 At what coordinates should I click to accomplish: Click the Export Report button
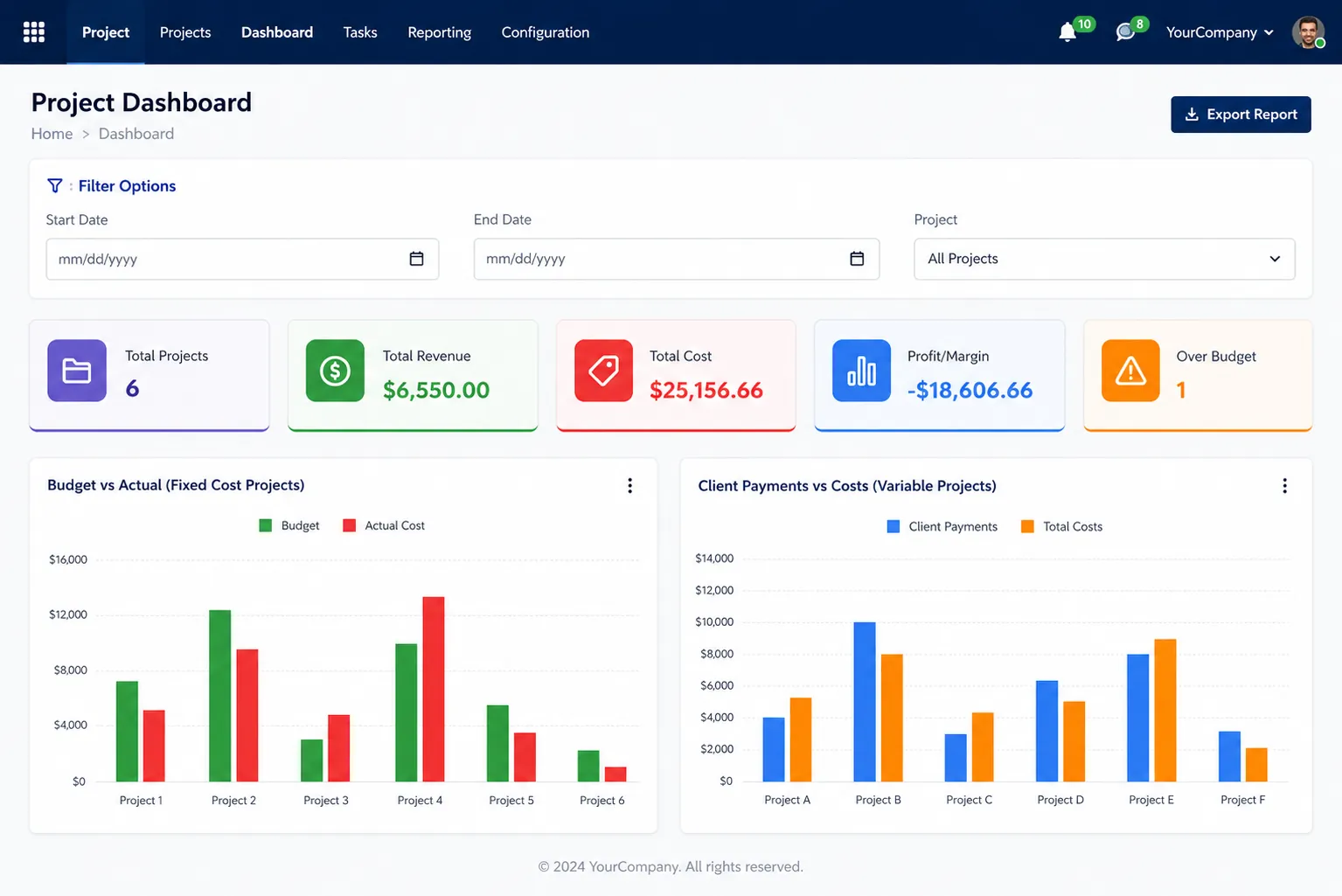point(1241,115)
